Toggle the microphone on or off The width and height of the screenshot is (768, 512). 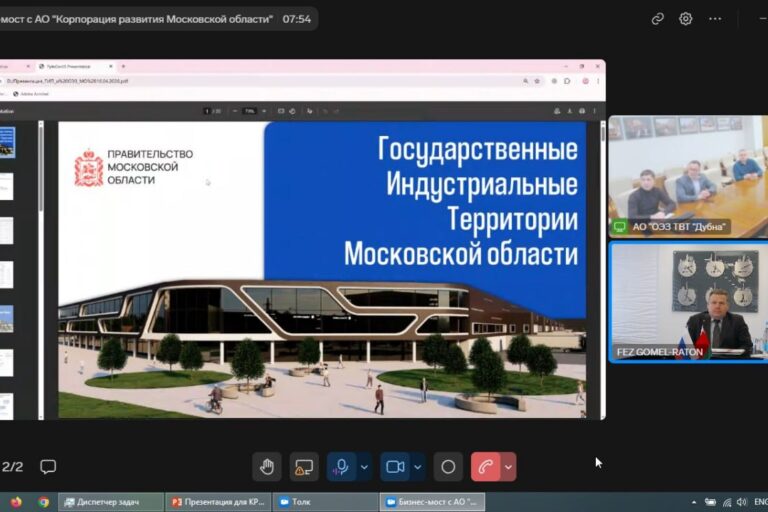tap(342, 467)
